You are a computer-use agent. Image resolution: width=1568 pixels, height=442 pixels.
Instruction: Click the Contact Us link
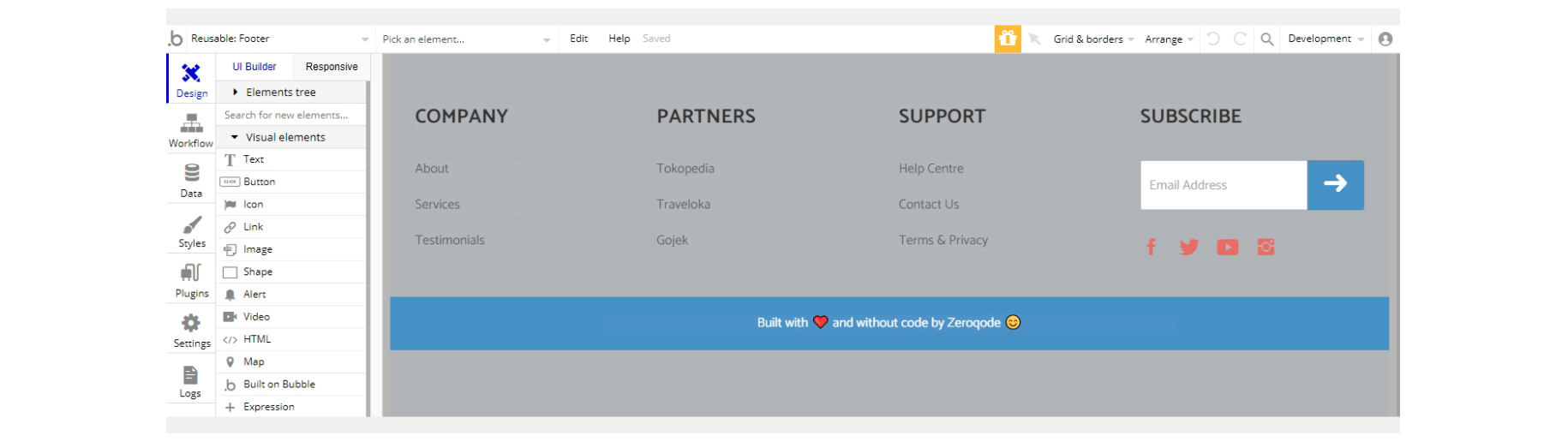pyautogui.click(x=929, y=205)
